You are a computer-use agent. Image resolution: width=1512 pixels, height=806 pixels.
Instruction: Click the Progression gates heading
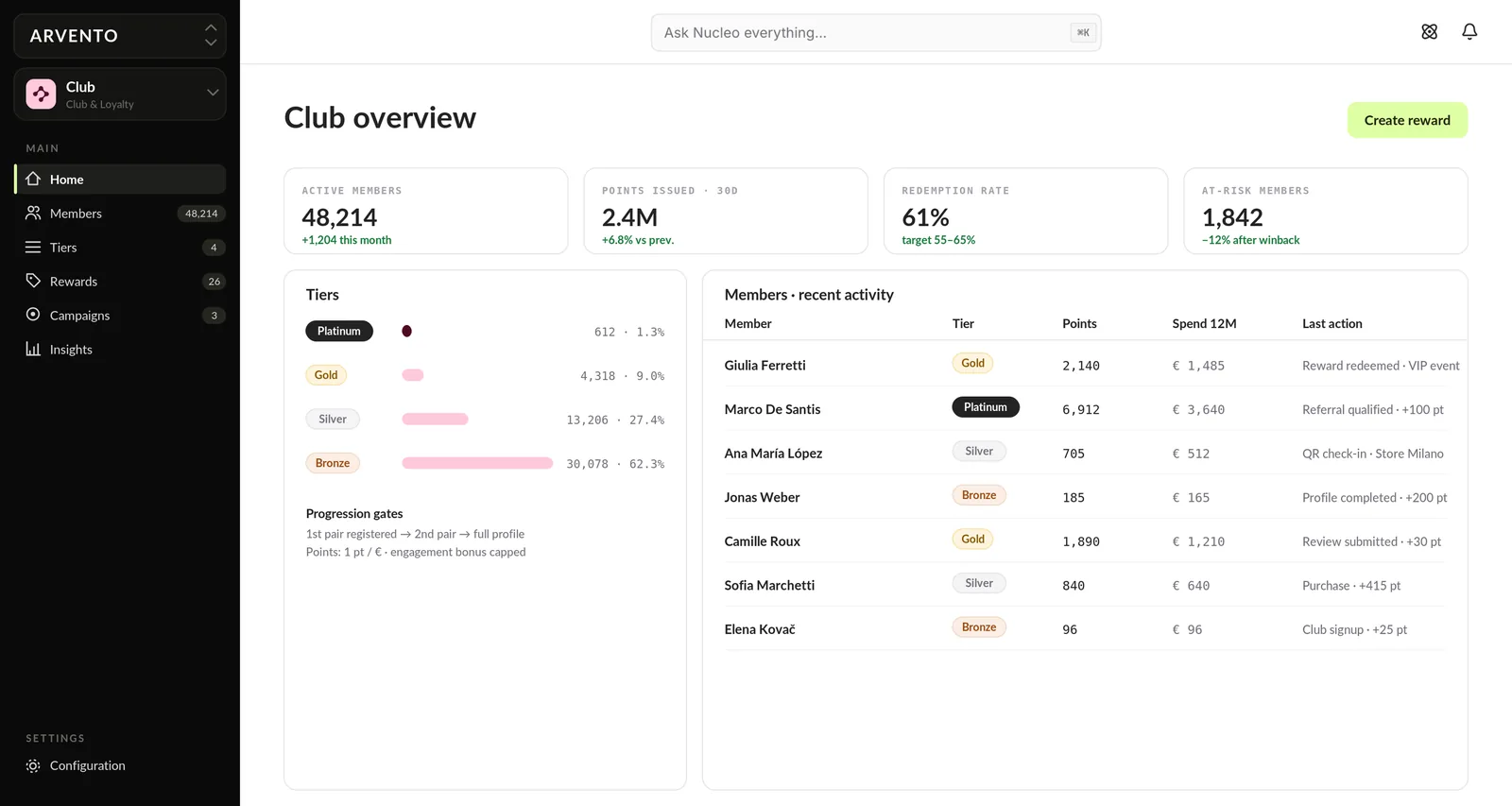[354, 513]
